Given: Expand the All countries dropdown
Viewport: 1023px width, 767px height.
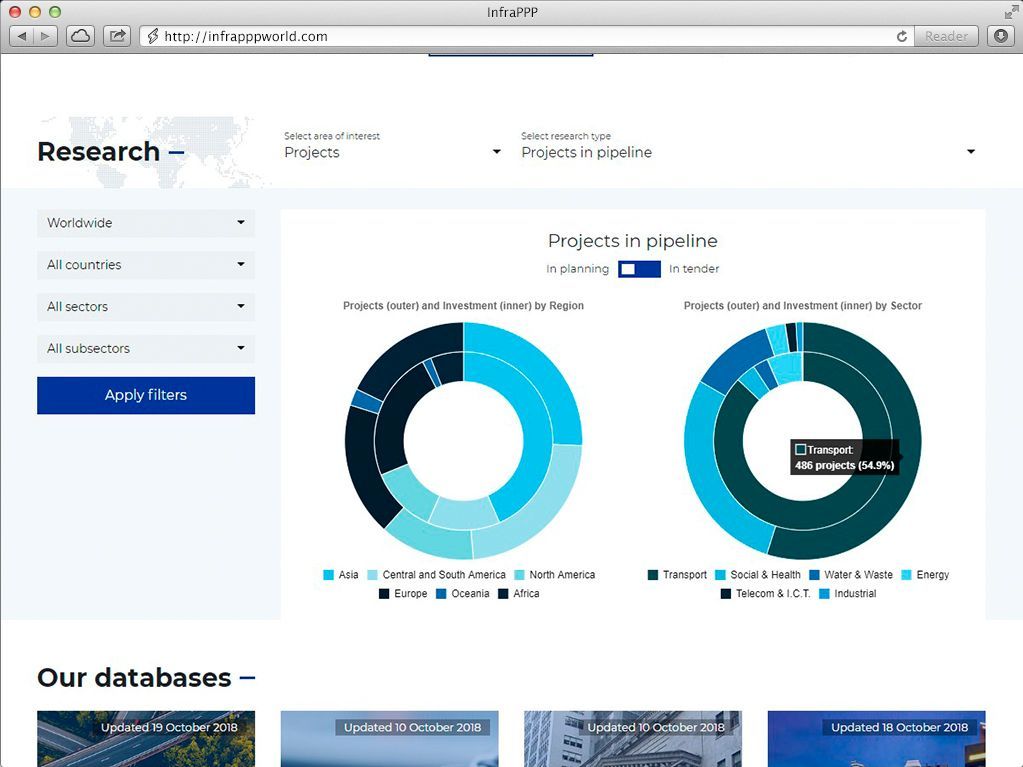Looking at the screenshot, I should (146, 265).
